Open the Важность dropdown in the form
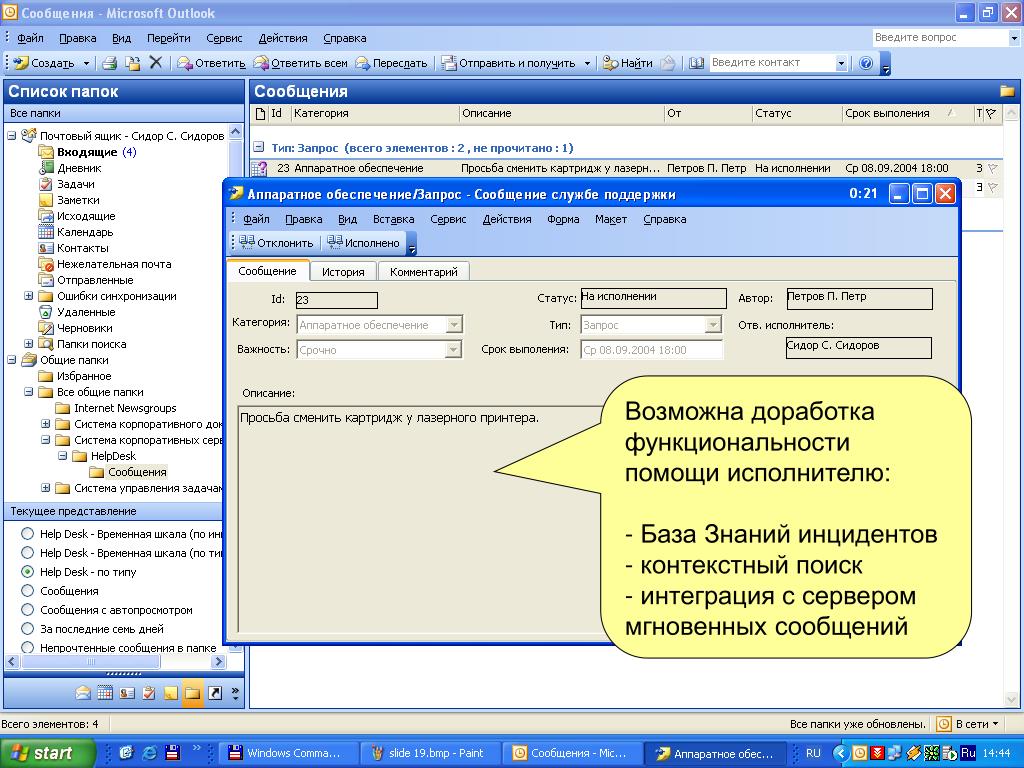 453,349
